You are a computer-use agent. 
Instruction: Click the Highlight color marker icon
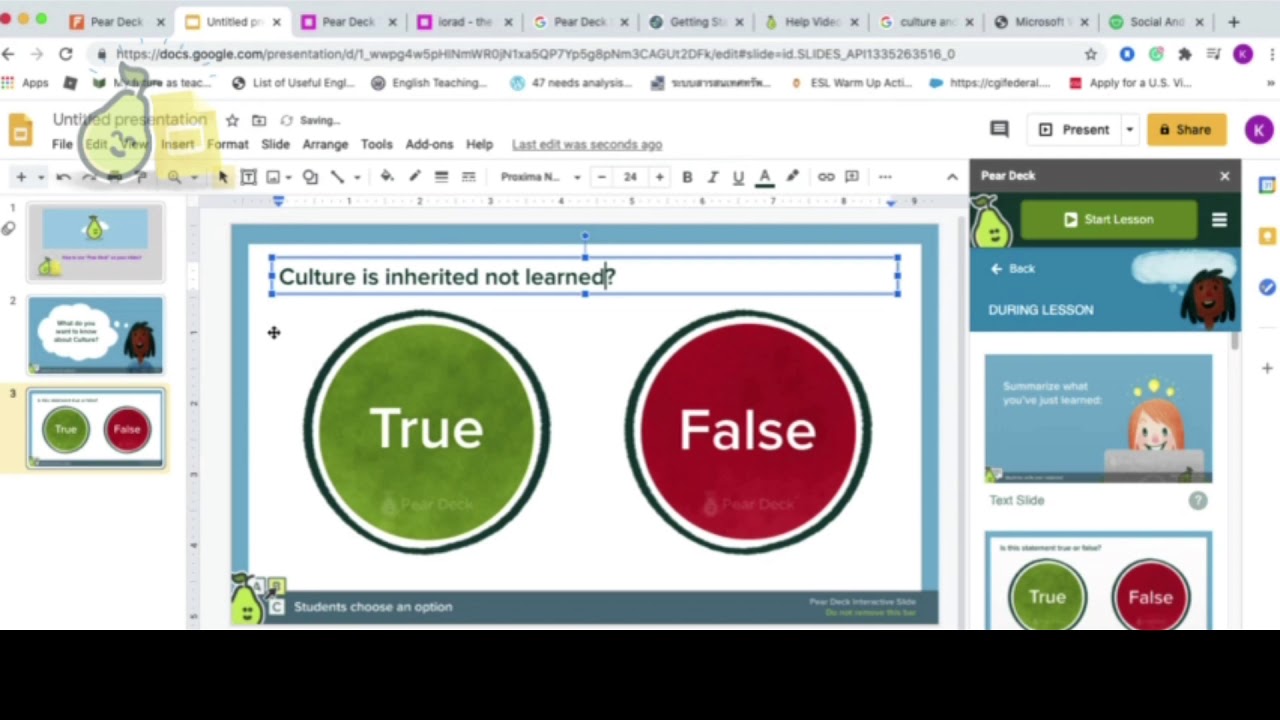click(792, 177)
